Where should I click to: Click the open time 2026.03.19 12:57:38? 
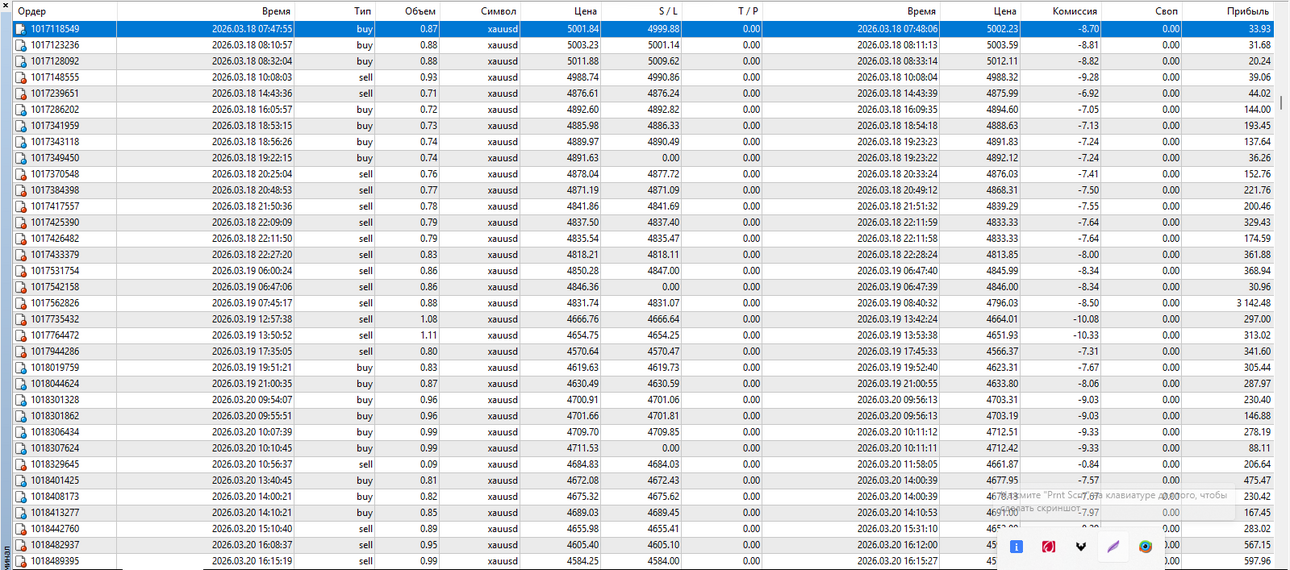point(252,320)
